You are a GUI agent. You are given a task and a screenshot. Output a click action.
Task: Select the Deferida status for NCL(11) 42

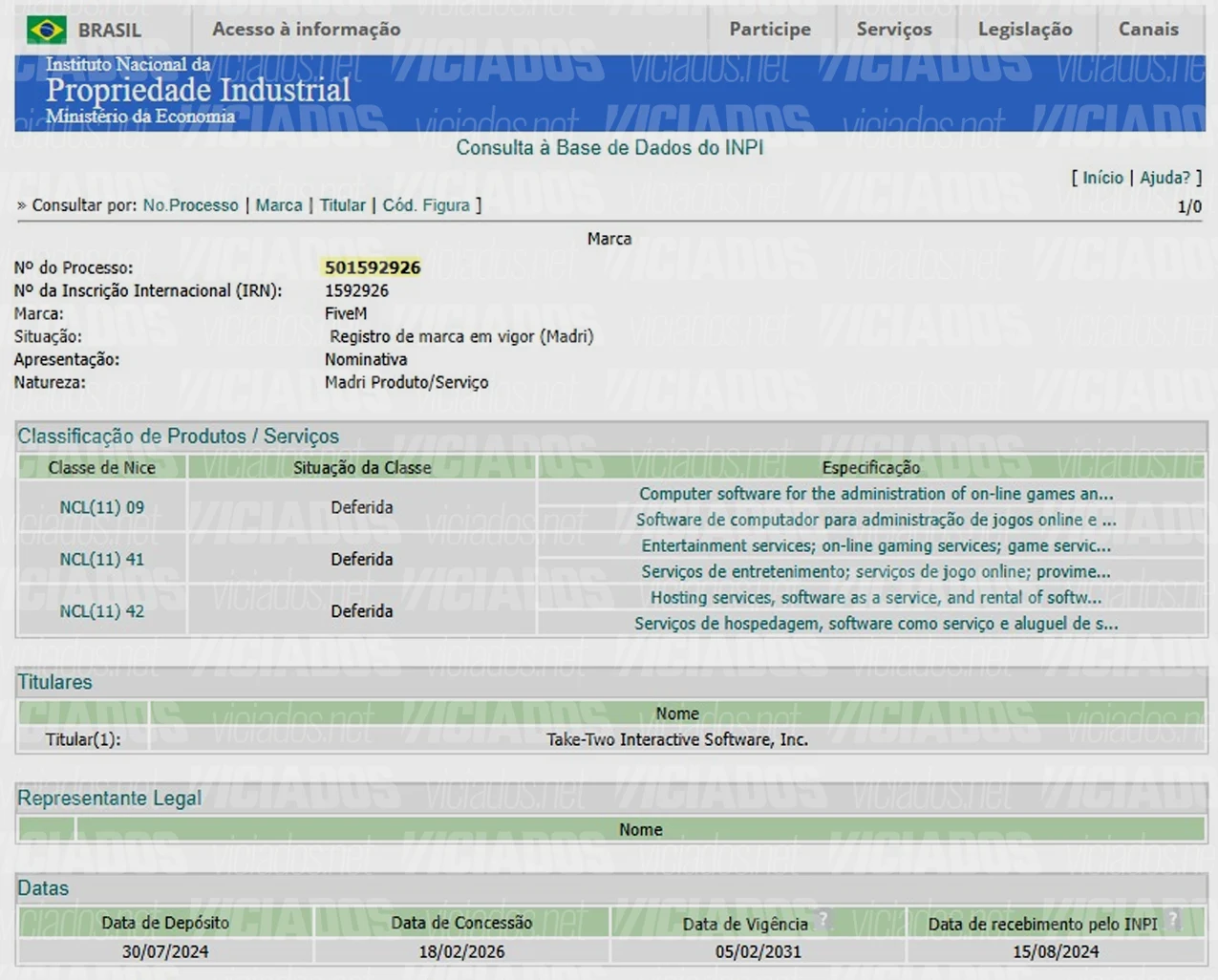[x=362, y=610]
